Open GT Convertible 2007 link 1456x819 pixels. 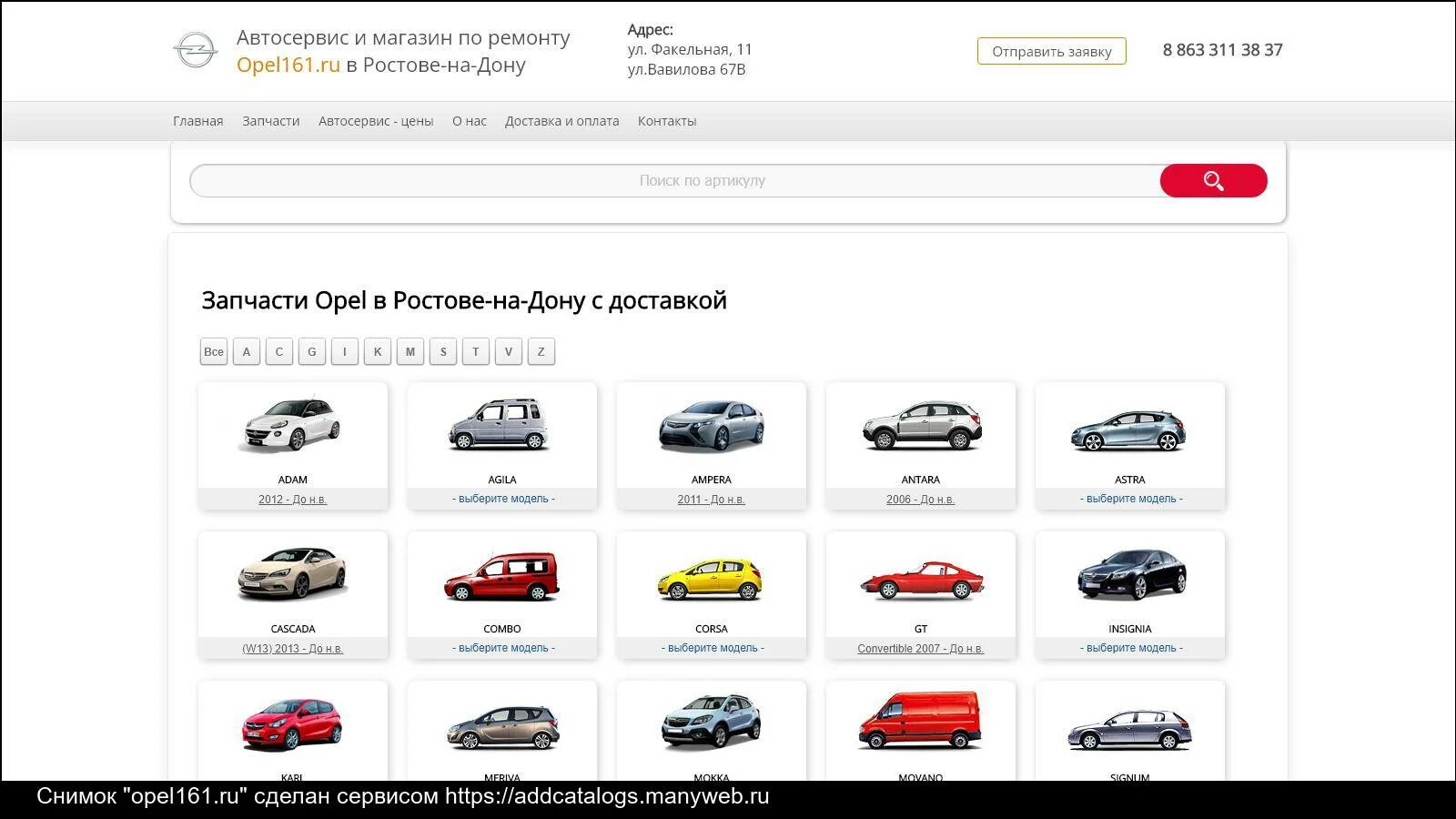920,649
